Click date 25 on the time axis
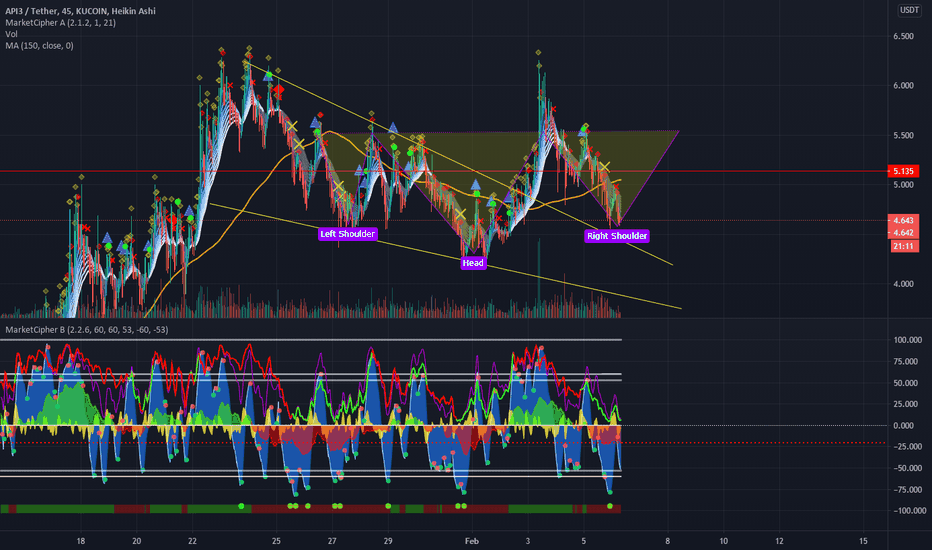Screen dimensions: 932x550 click(276, 541)
